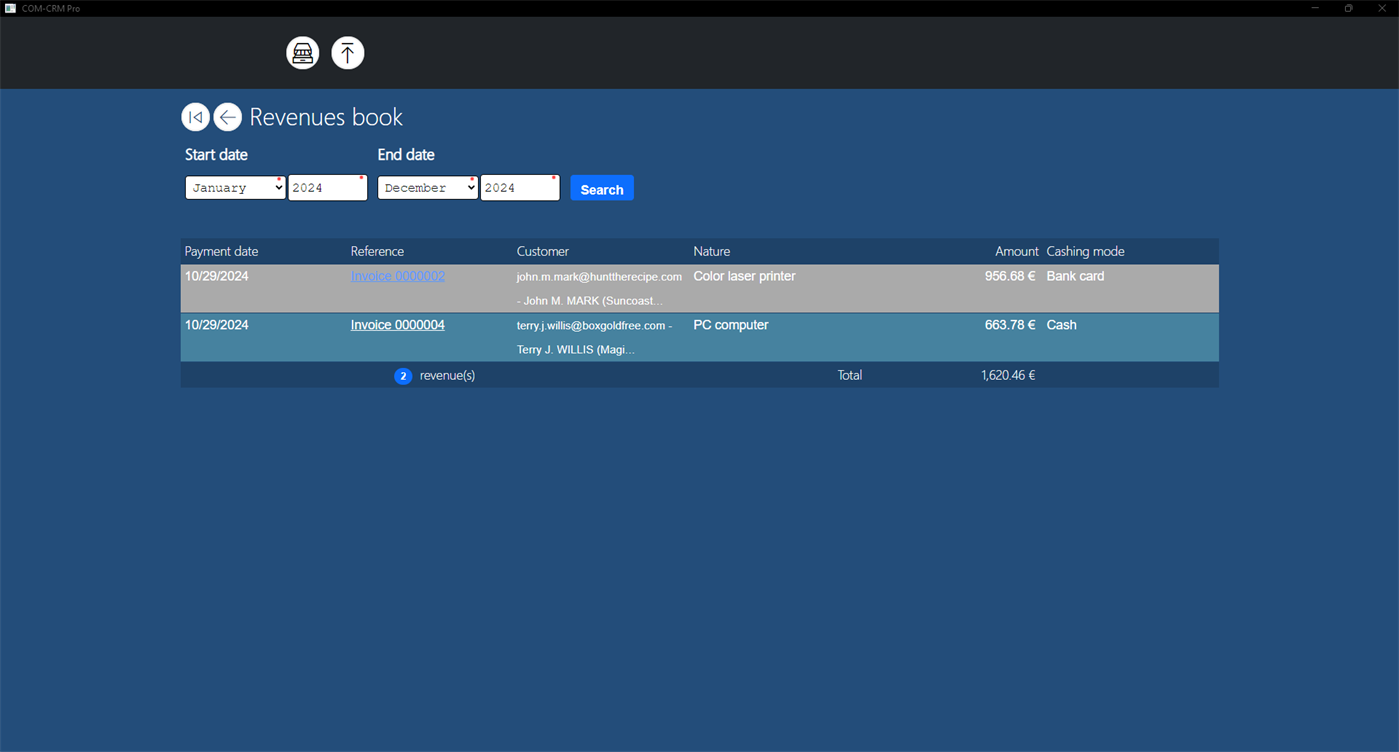Click the start year input field
Viewport: 1399px width, 752px height.
tap(327, 187)
